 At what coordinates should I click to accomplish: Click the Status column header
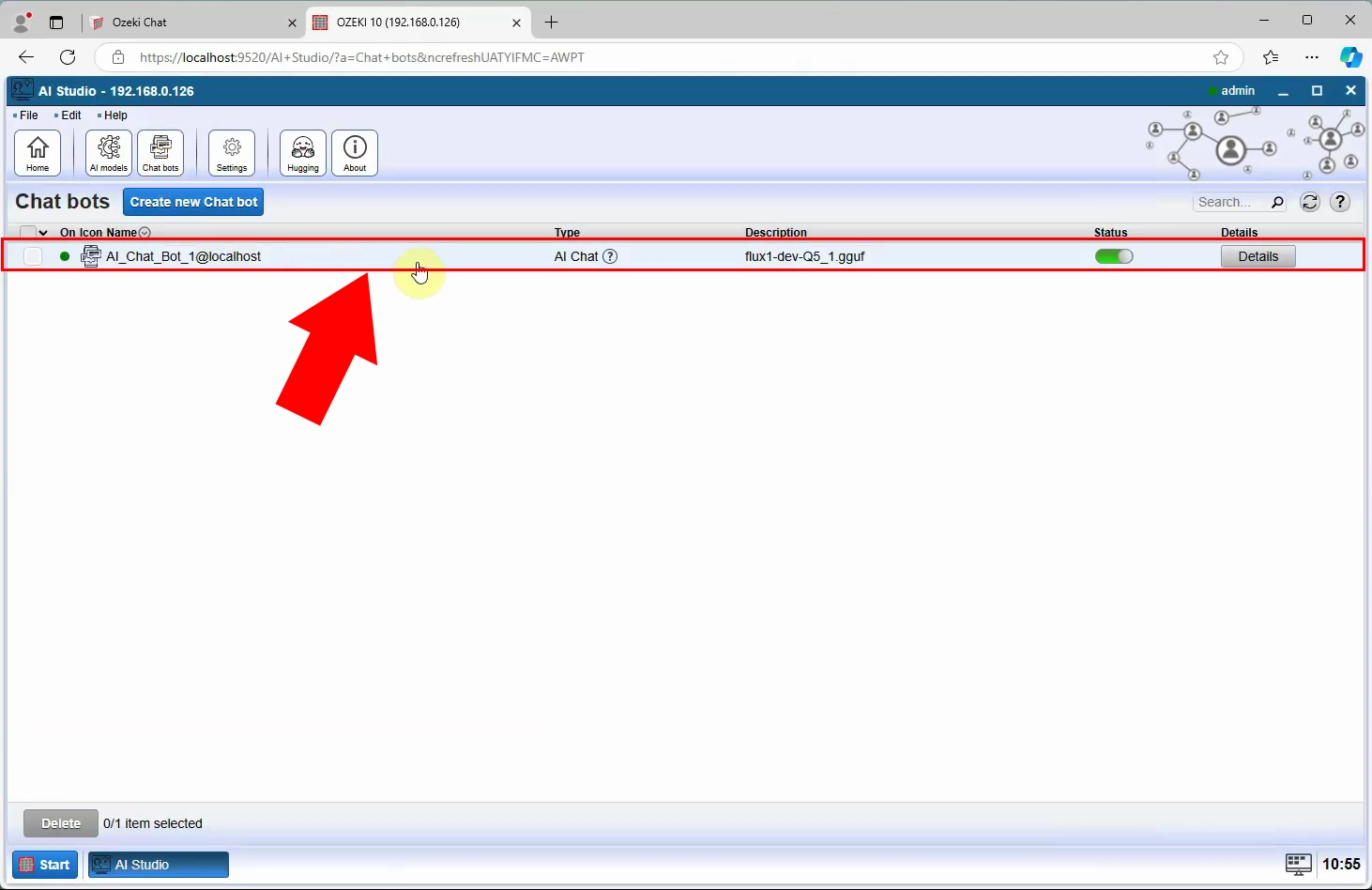[1110, 233]
